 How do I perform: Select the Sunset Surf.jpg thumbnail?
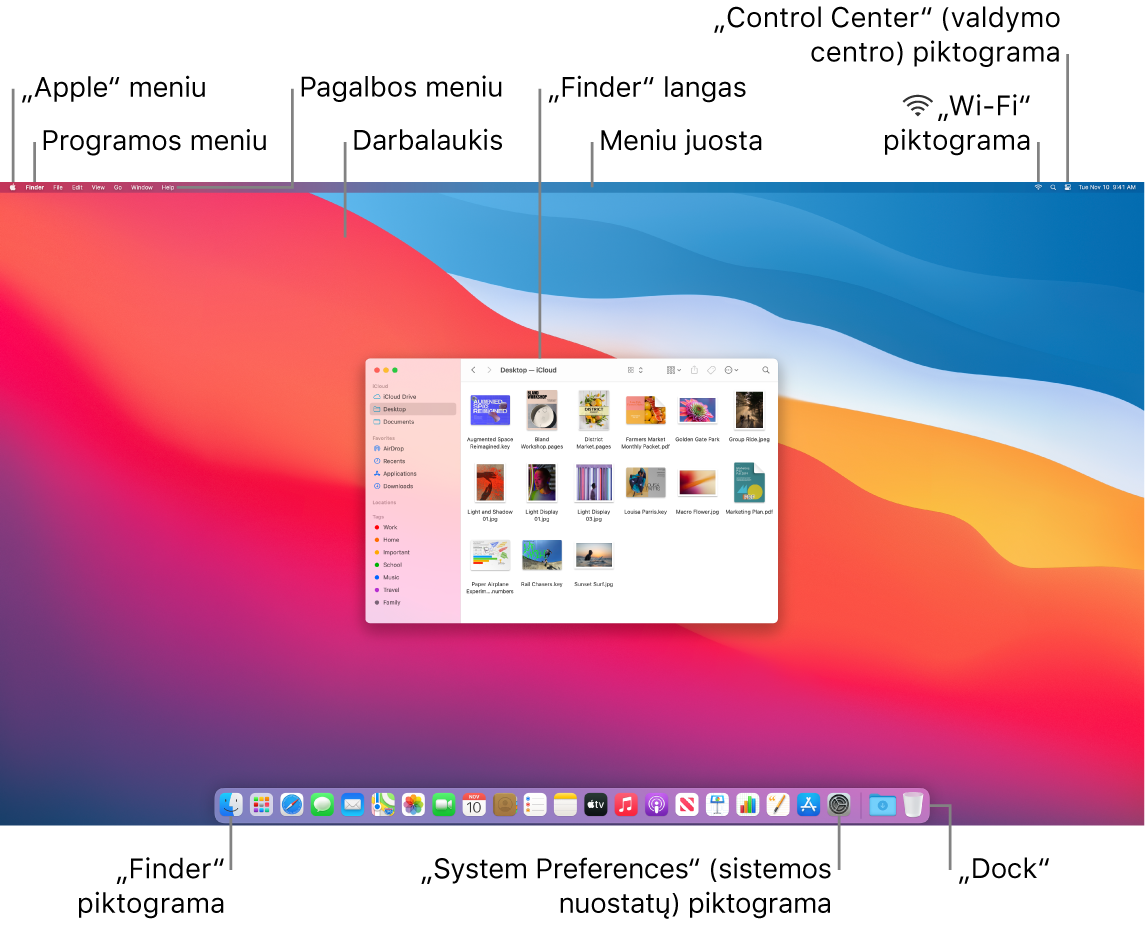[x=593, y=555]
